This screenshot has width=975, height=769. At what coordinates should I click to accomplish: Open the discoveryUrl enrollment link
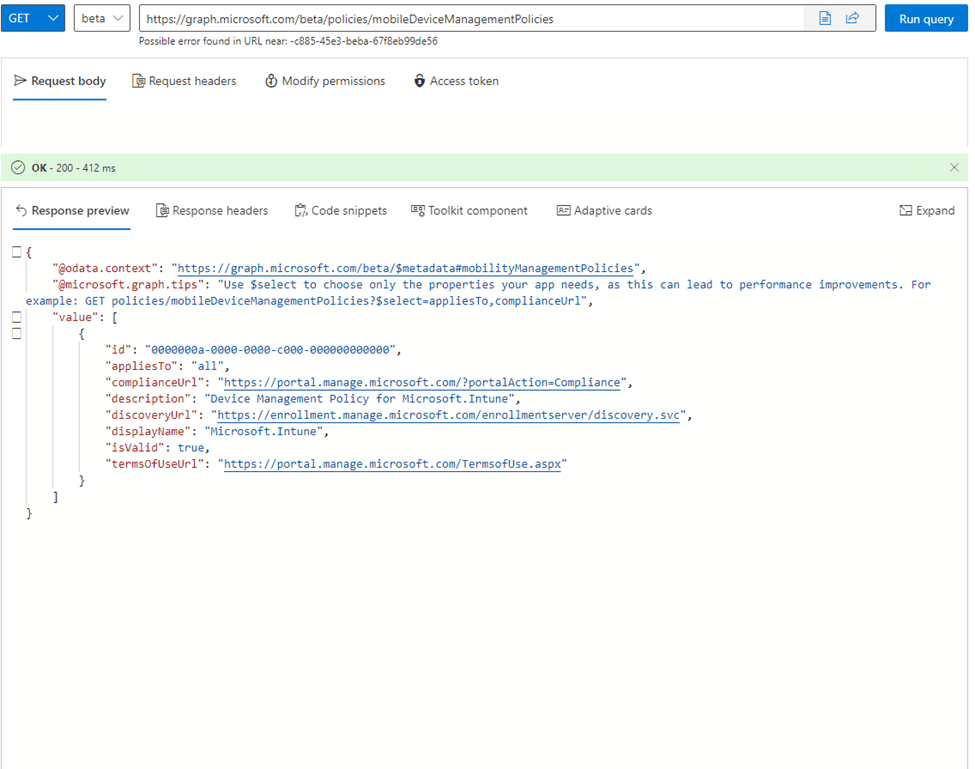(448, 415)
